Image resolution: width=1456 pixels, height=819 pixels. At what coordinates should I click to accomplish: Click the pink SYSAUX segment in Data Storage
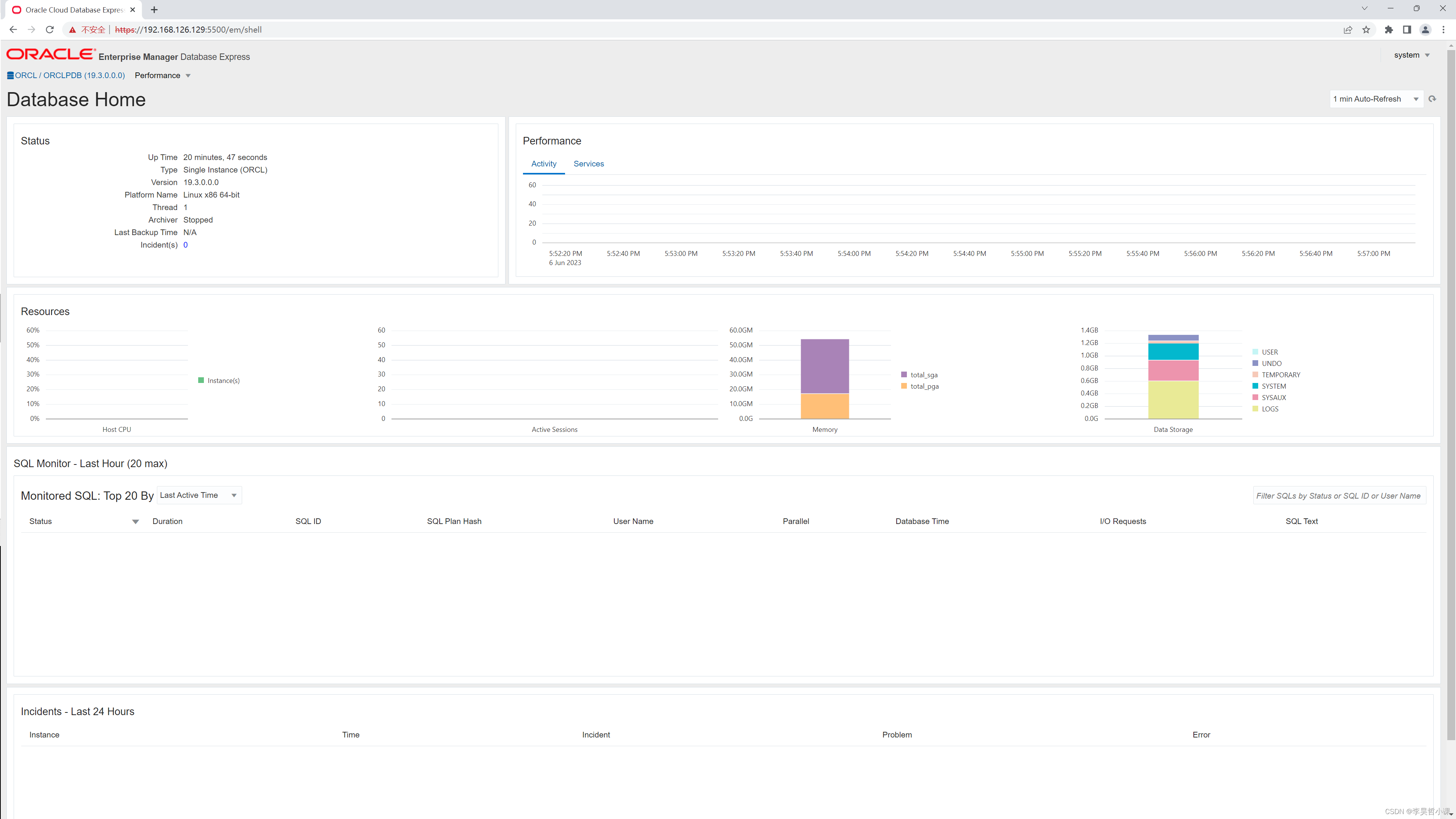pyautogui.click(x=1173, y=370)
